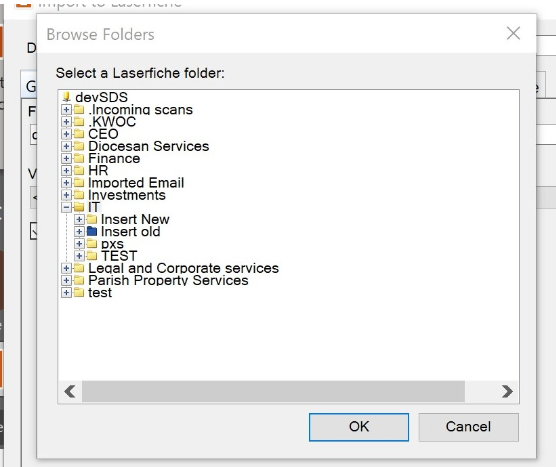Click the Finance folder icon
Screen dimensions: 556x467
(x=79, y=158)
